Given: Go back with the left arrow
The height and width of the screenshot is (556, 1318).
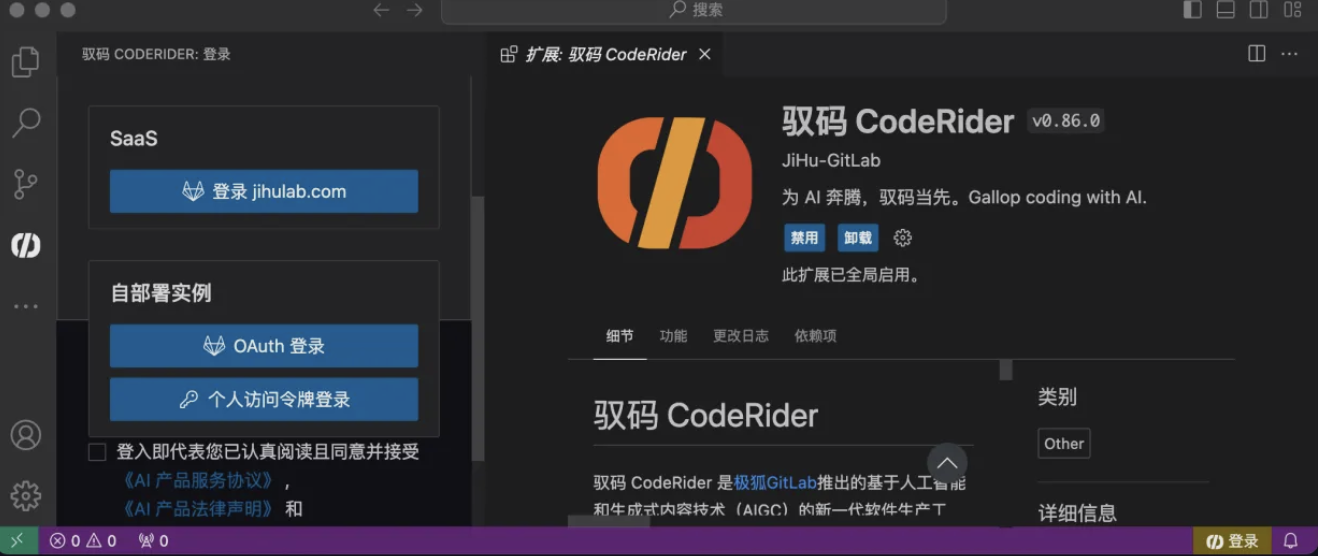Looking at the screenshot, I should pos(381,10).
